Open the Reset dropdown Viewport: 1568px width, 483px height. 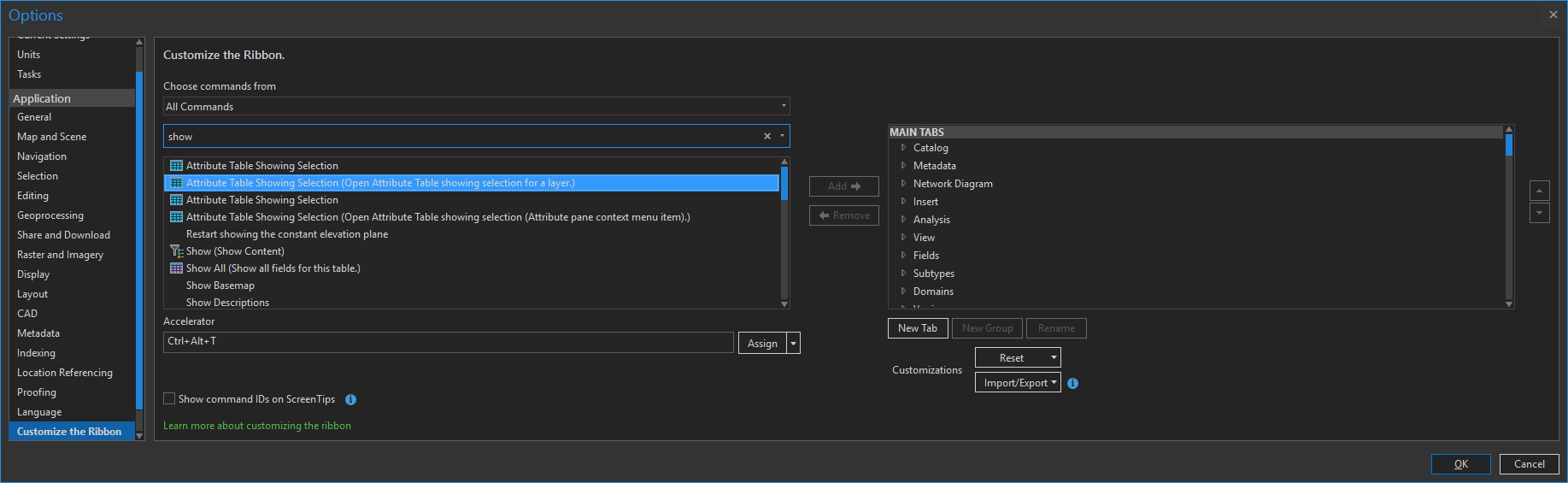[x=1018, y=357]
